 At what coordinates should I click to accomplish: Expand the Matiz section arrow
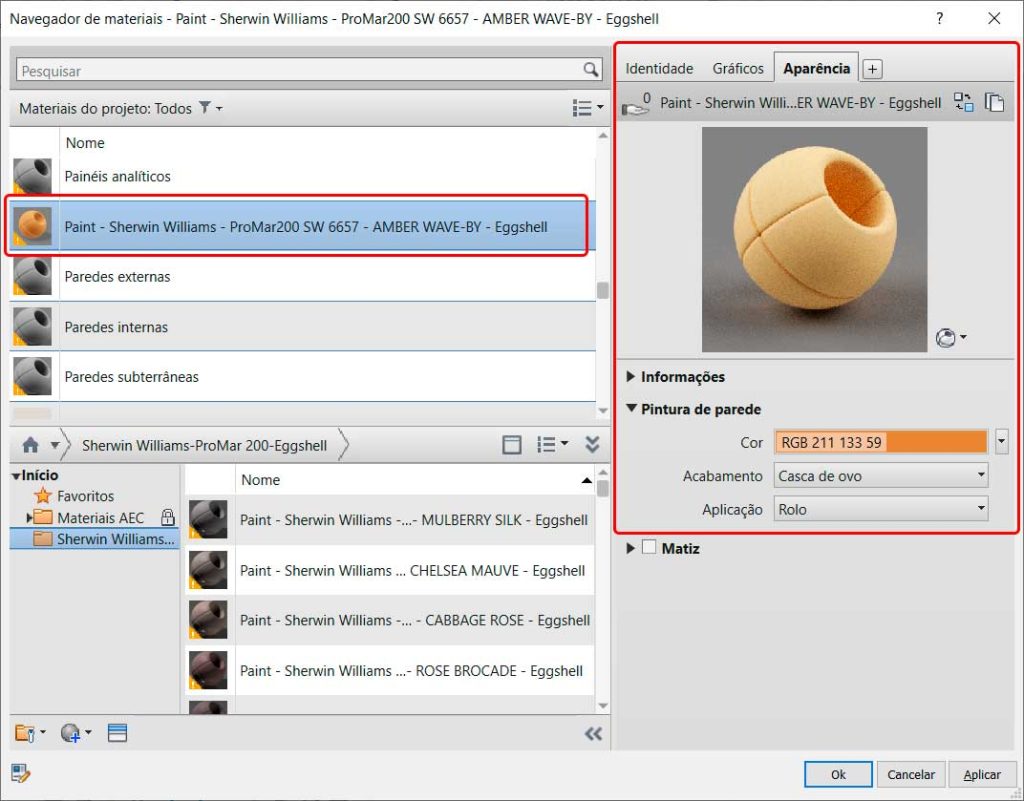(631, 548)
